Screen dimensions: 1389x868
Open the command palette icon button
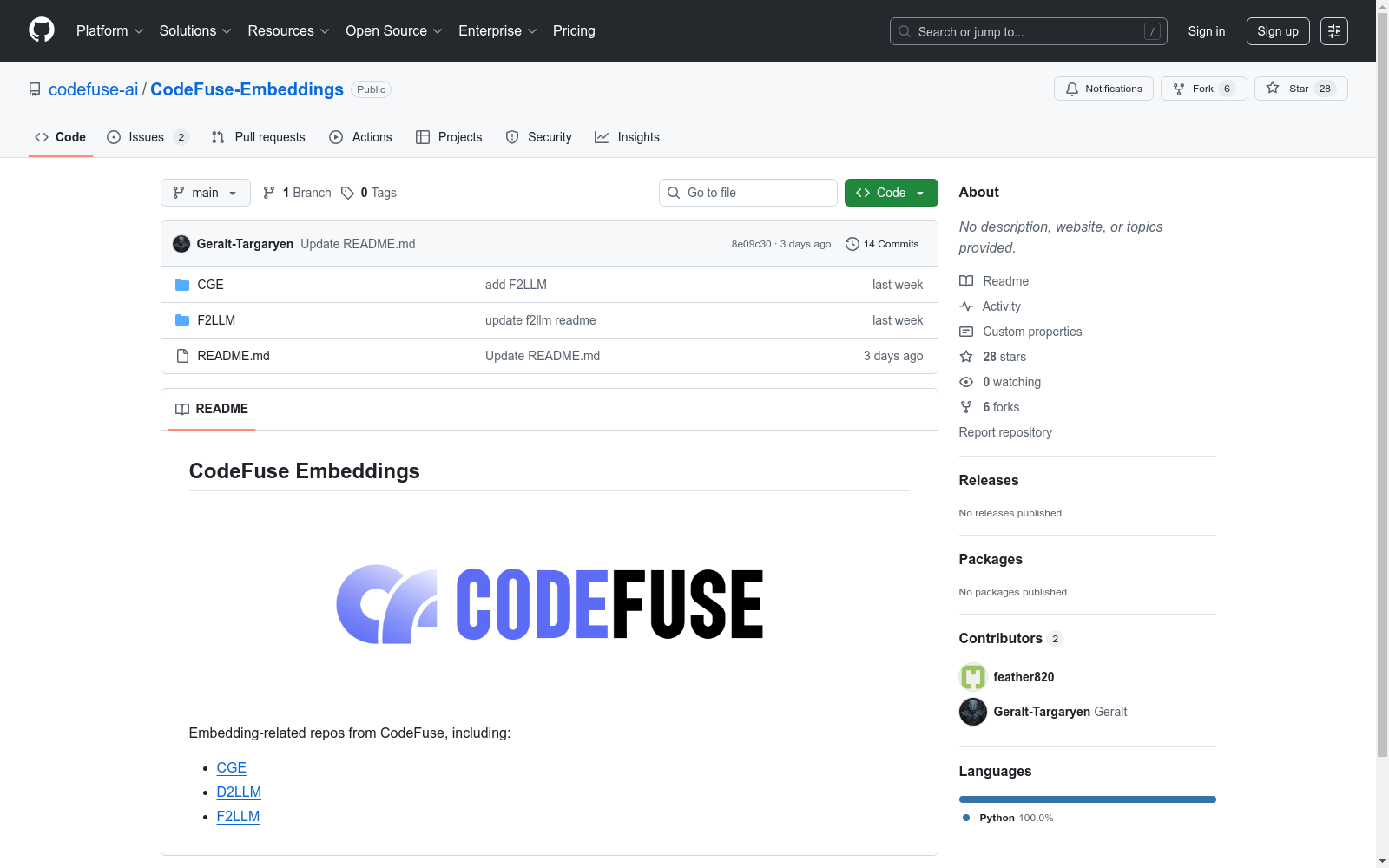pos(1334,31)
